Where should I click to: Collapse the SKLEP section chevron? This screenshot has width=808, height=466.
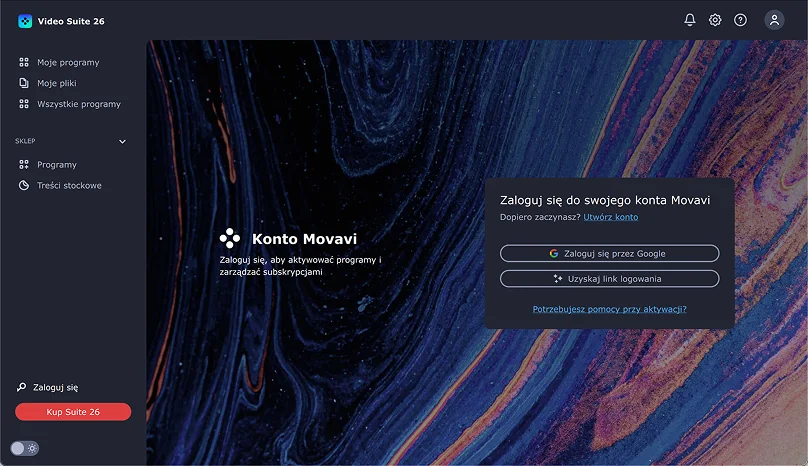[122, 141]
